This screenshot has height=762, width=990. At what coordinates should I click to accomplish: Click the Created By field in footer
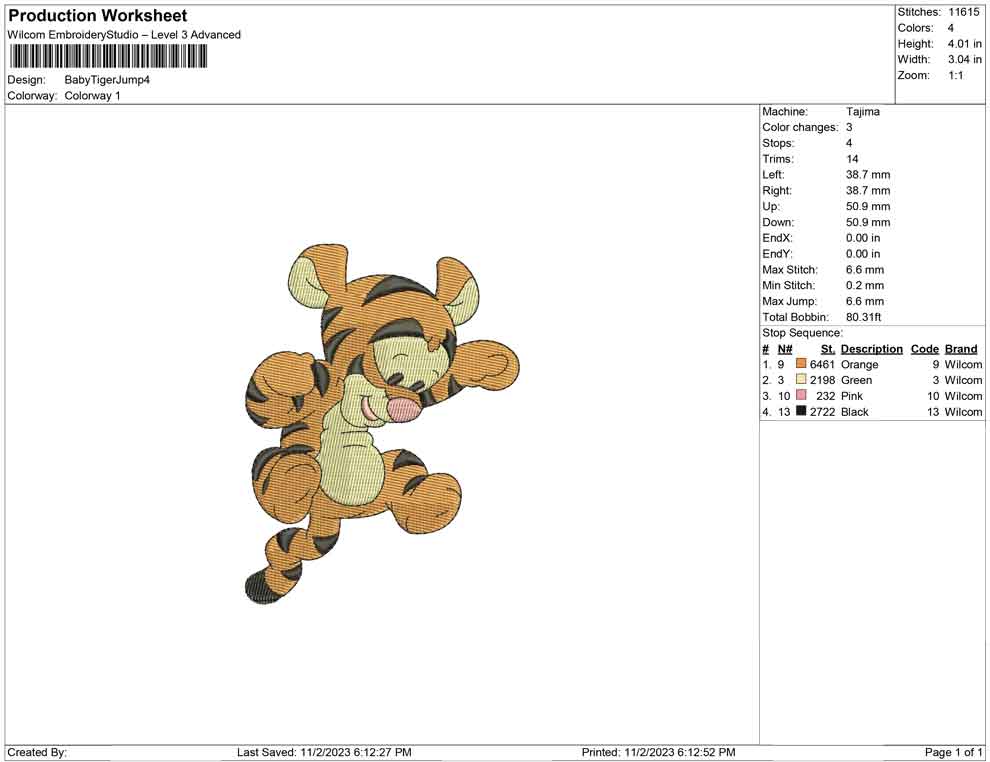(x=38, y=752)
